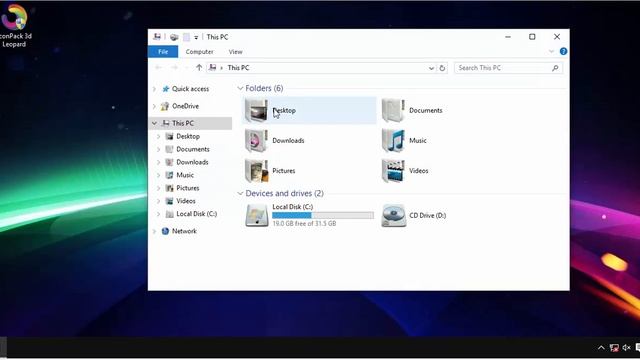
Task: Click the OneDrive icon in navigation pane
Action: click(x=165, y=106)
